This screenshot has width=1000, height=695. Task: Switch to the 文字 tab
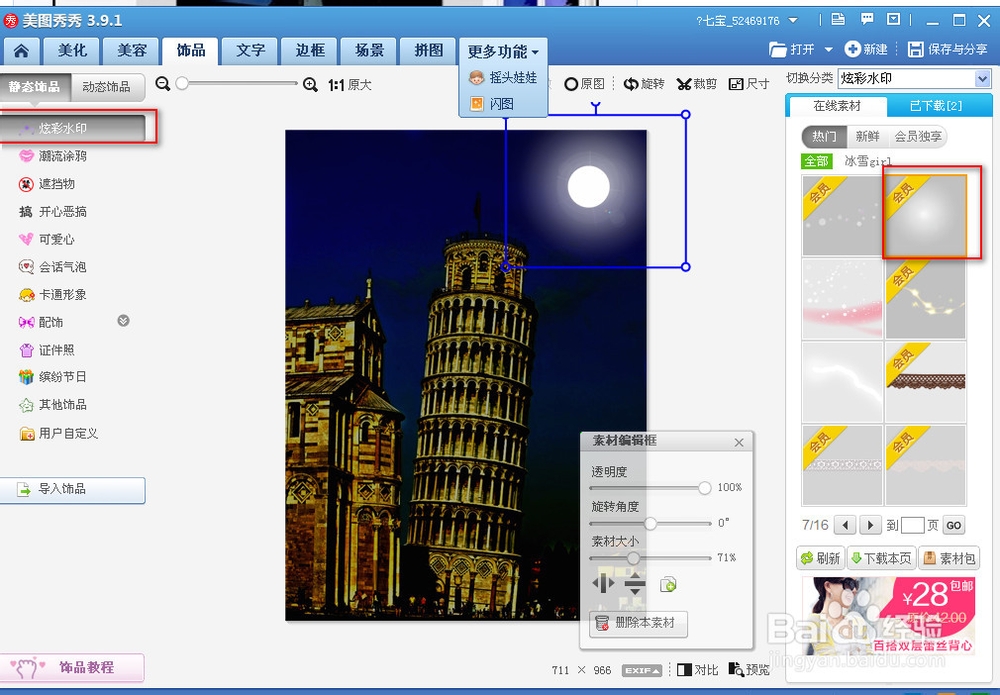click(251, 51)
